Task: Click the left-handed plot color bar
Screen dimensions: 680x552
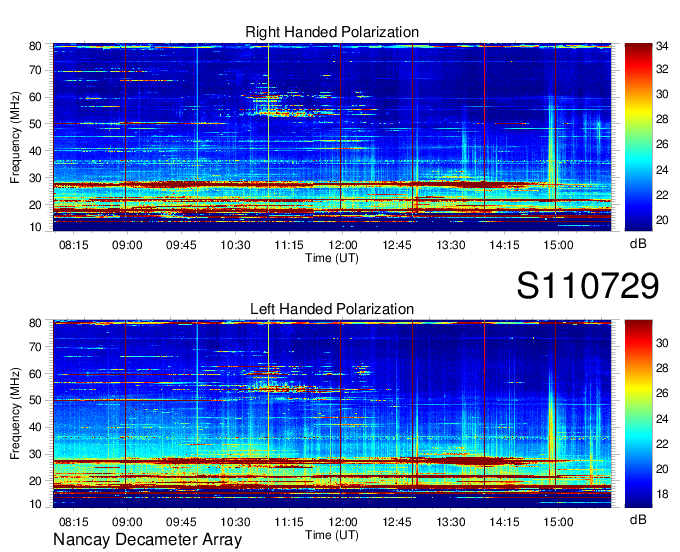Action: [x=638, y=414]
